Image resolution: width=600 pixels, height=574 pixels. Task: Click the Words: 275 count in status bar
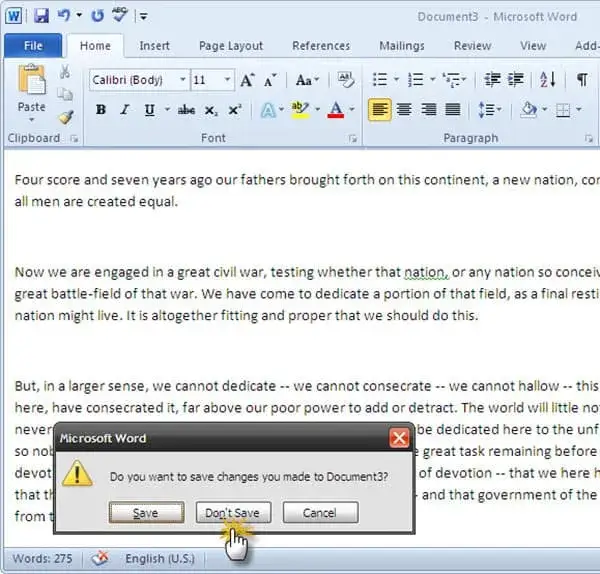43,559
